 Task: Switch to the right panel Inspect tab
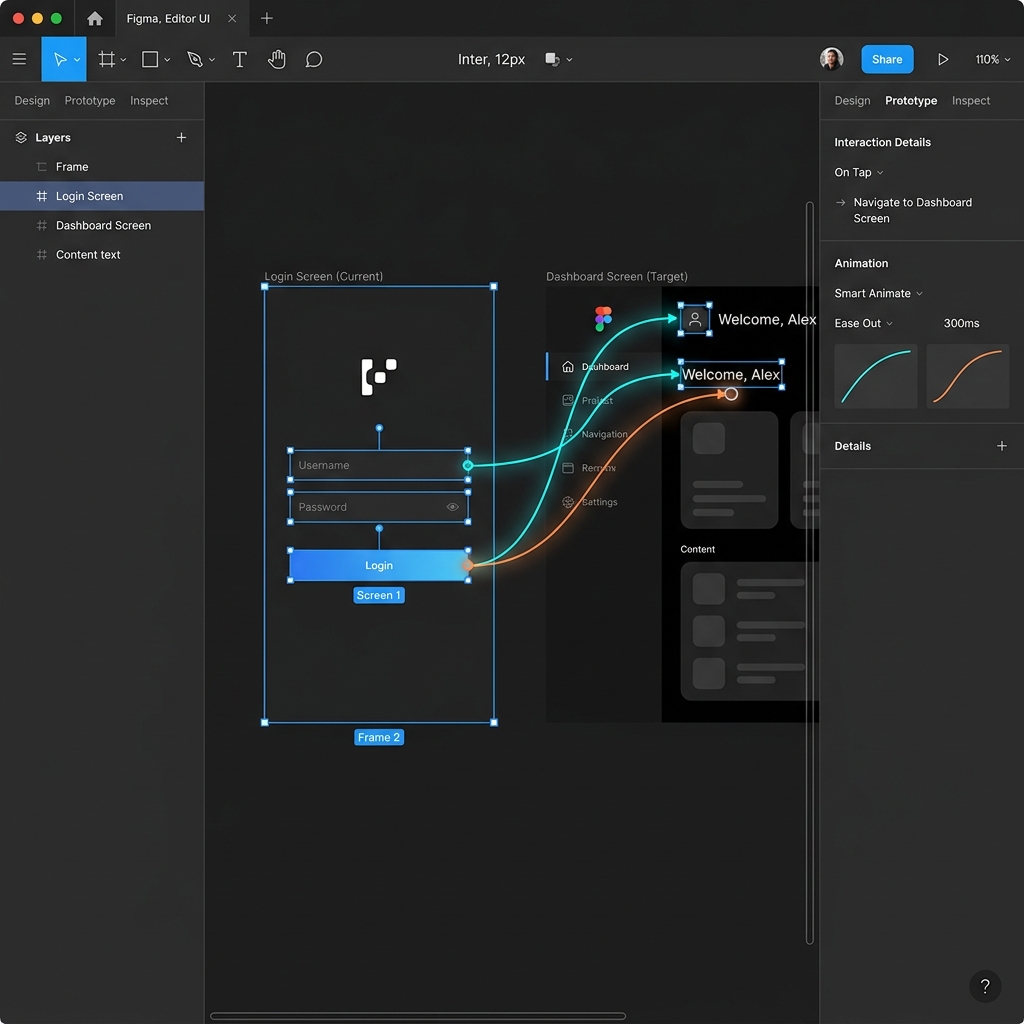(970, 101)
